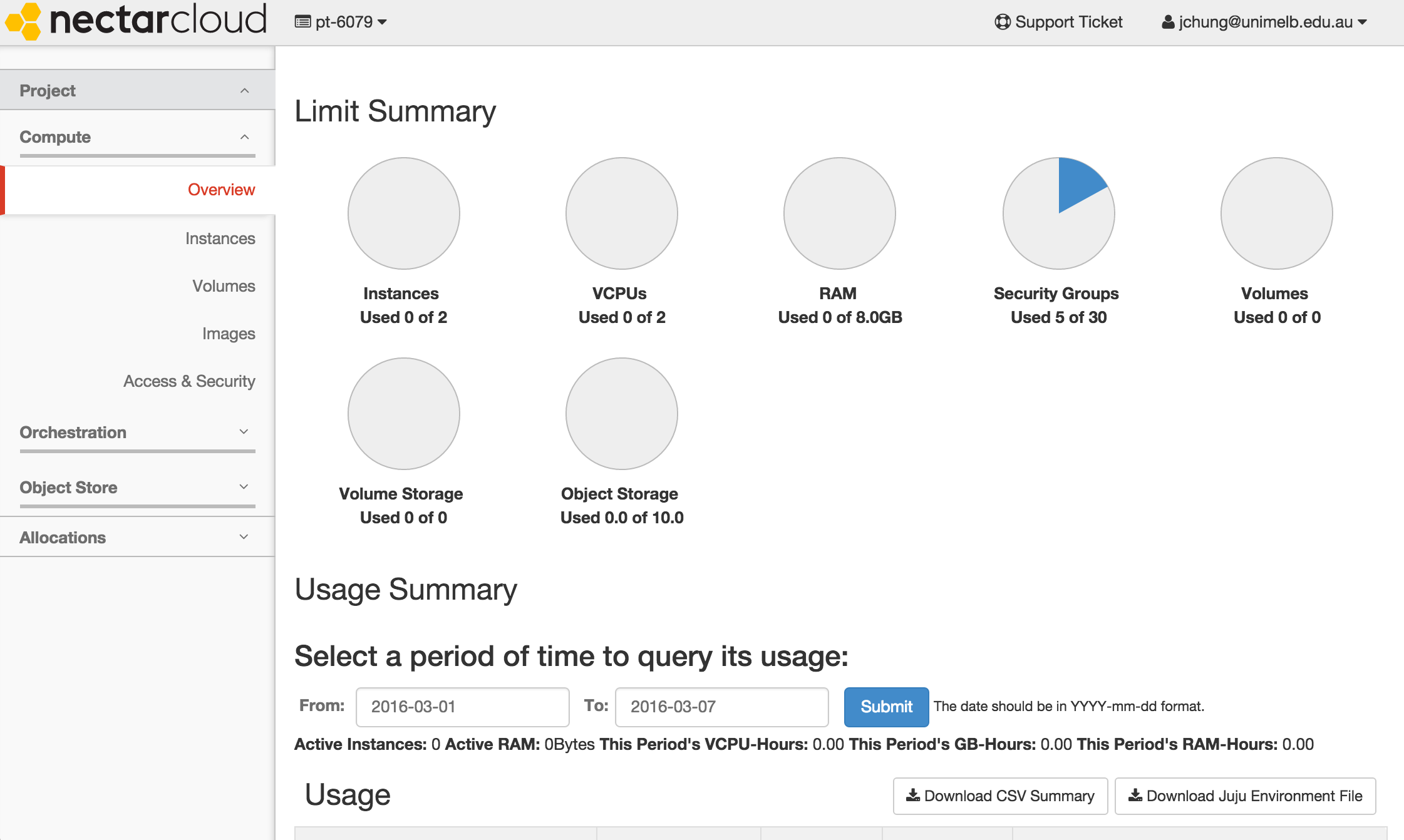Click the Instances usage pie chart
Image resolution: width=1404 pixels, height=840 pixels.
(x=404, y=213)
